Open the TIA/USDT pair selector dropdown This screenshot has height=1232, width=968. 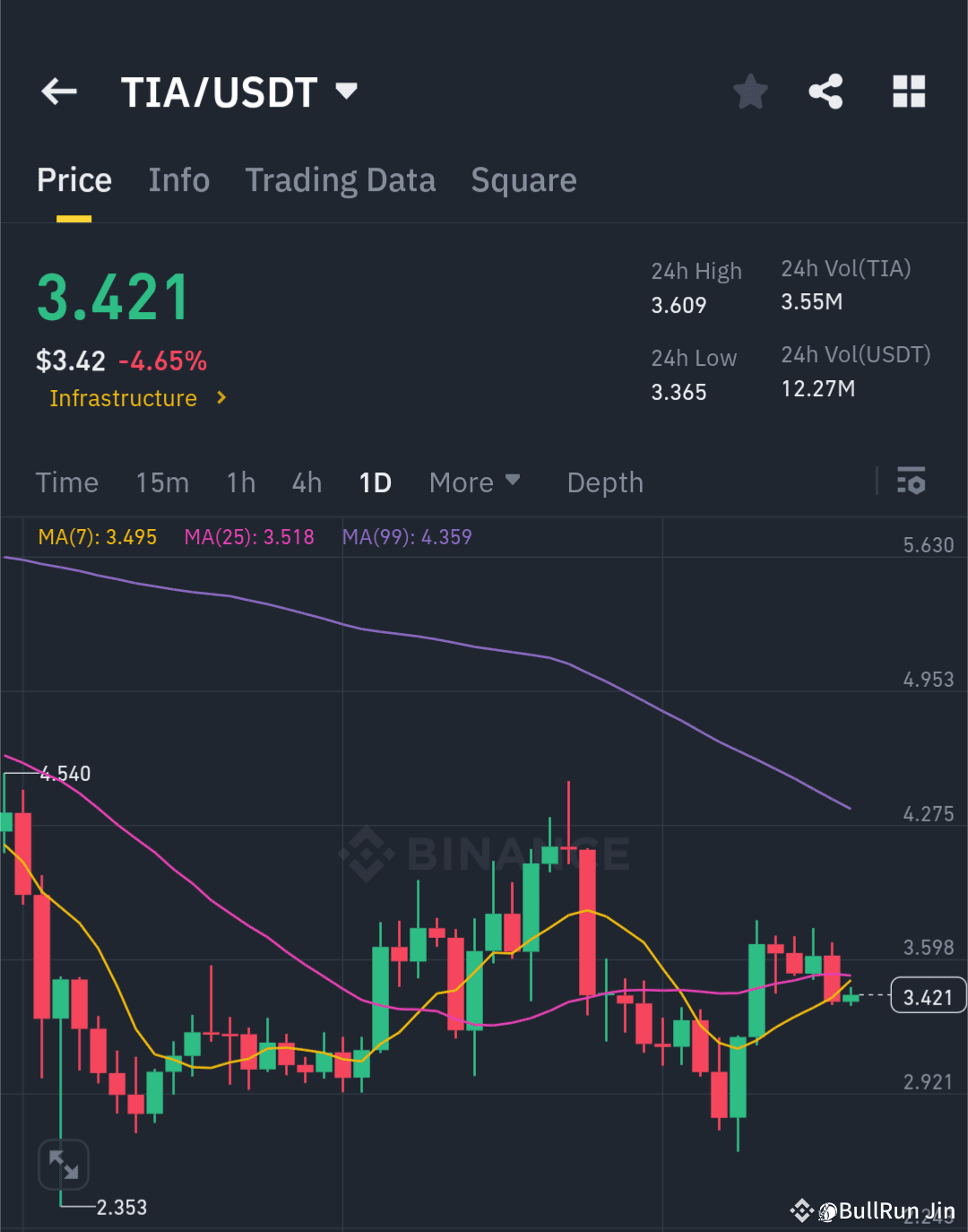tap(346, 91)
